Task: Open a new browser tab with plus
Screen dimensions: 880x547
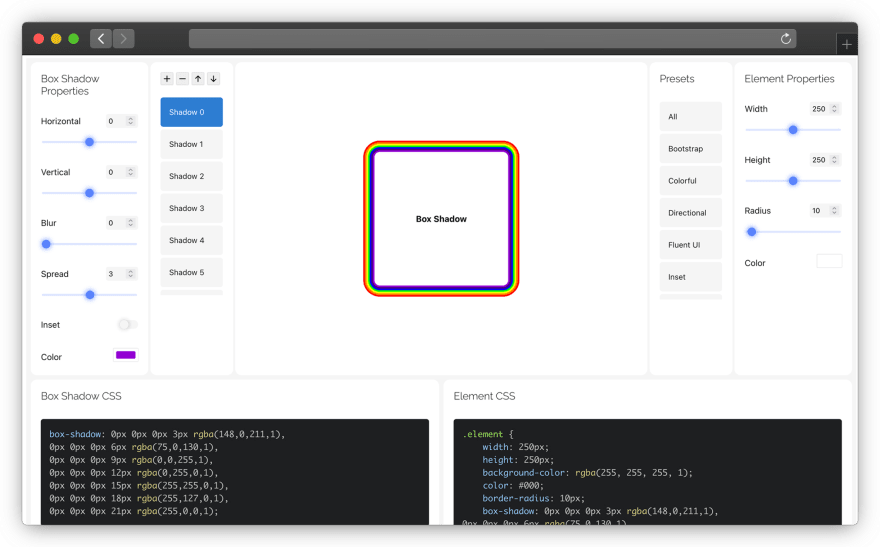Action: tap(847, 44)
